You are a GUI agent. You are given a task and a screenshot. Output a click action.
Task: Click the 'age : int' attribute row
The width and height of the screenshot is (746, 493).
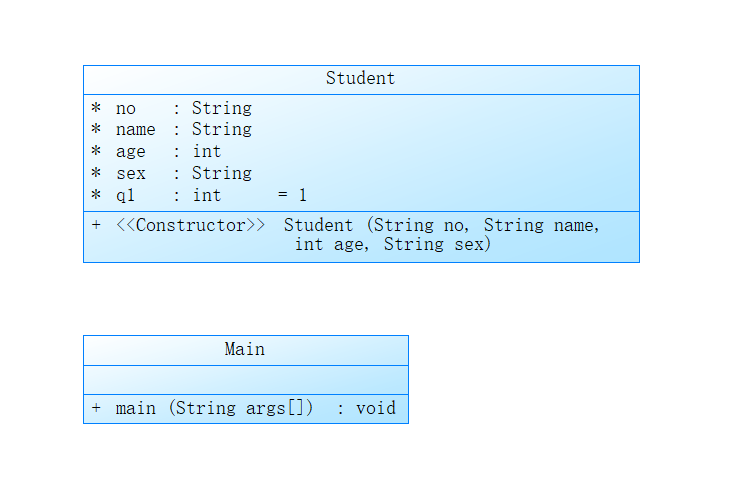[x=168, y=152]
